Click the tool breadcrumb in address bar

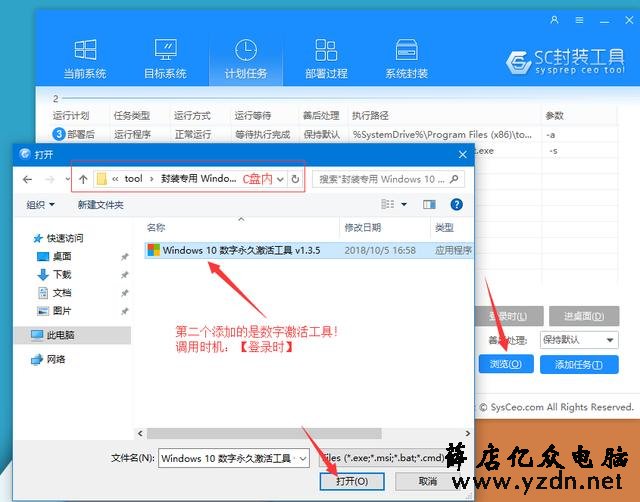pos(133,179)
